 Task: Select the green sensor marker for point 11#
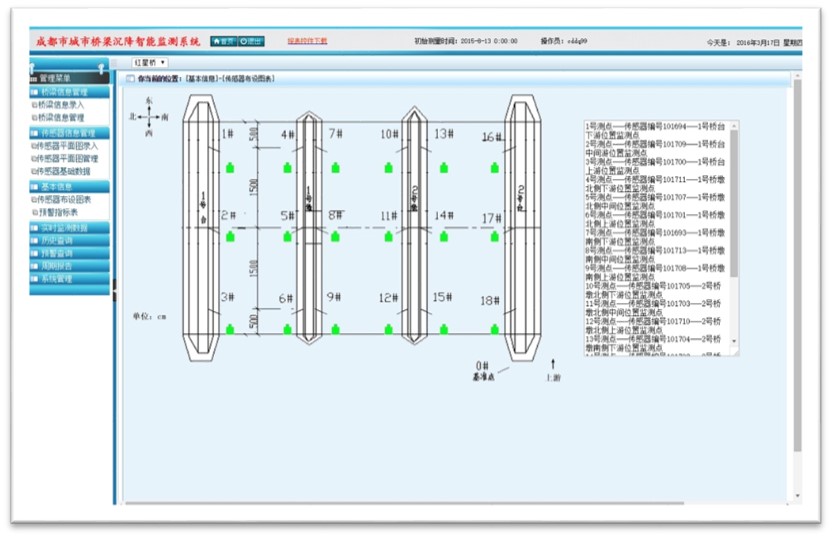(388, 237)
